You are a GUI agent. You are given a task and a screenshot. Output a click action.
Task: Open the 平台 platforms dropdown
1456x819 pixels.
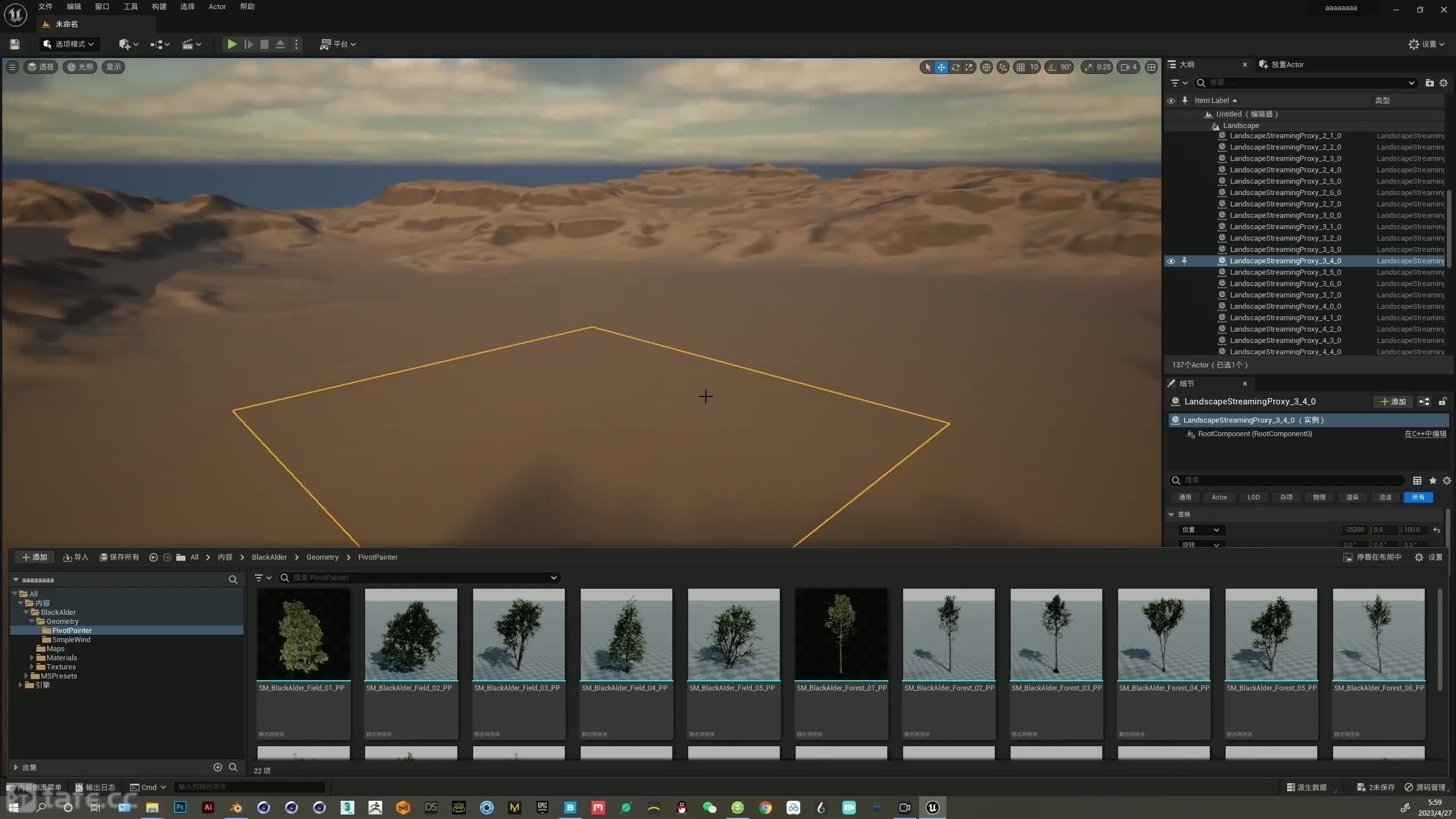(x=338, y=44)
